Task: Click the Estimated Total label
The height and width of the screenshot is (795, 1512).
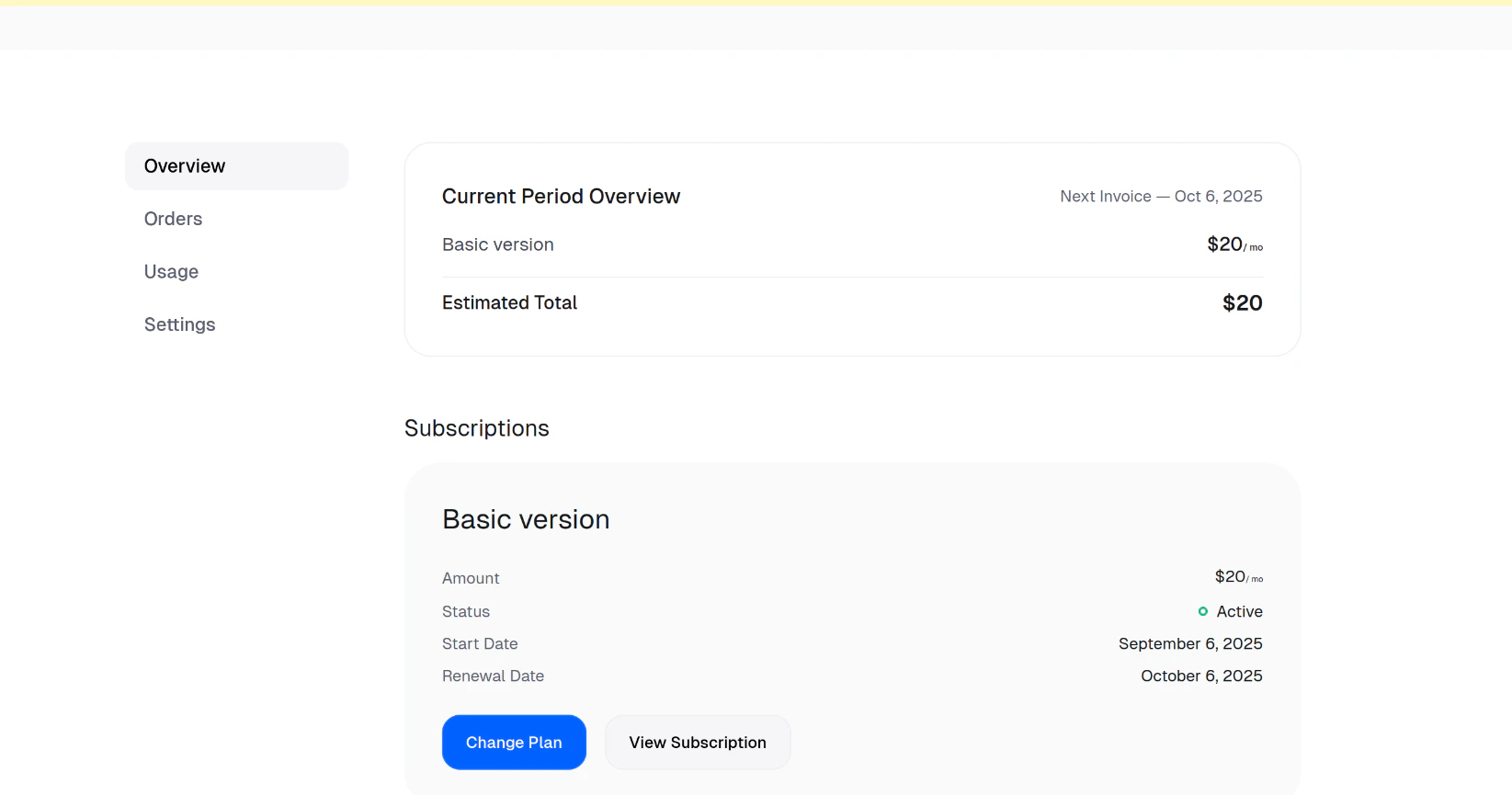Action: (x=509, y=303)
